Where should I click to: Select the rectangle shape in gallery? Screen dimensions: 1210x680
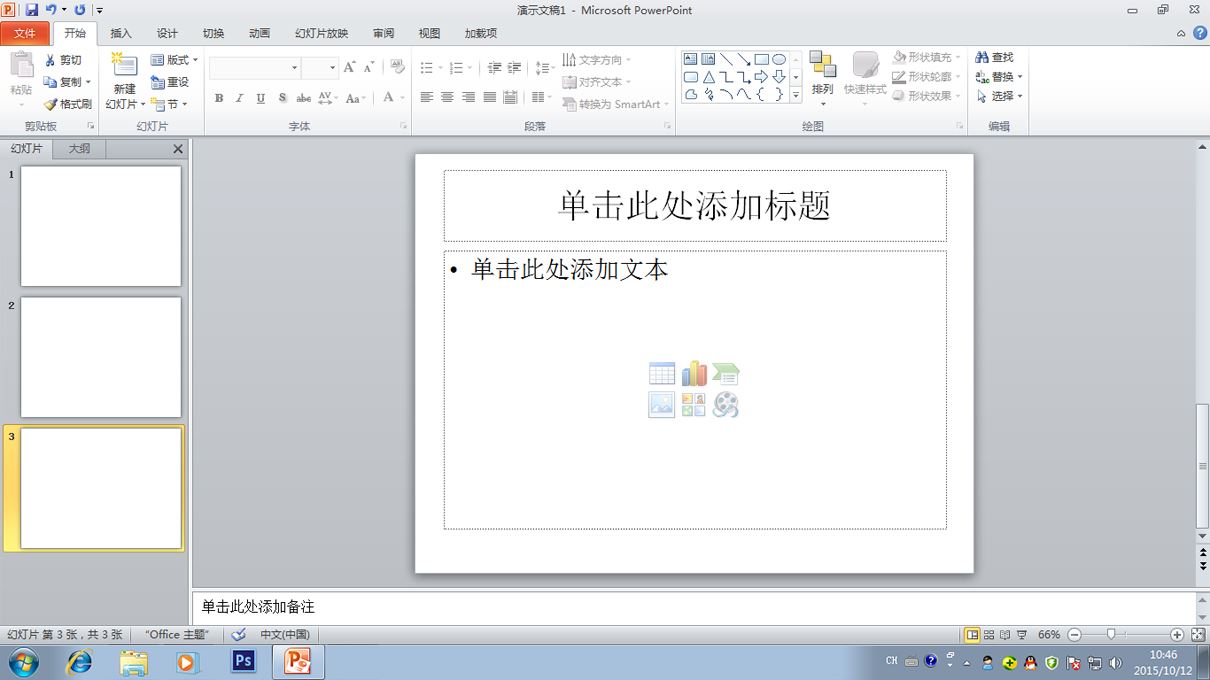761,59
